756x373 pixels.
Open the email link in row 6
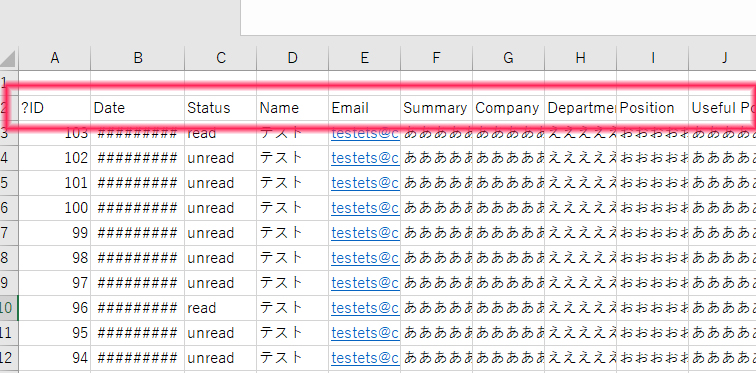[x=365, y=208]
